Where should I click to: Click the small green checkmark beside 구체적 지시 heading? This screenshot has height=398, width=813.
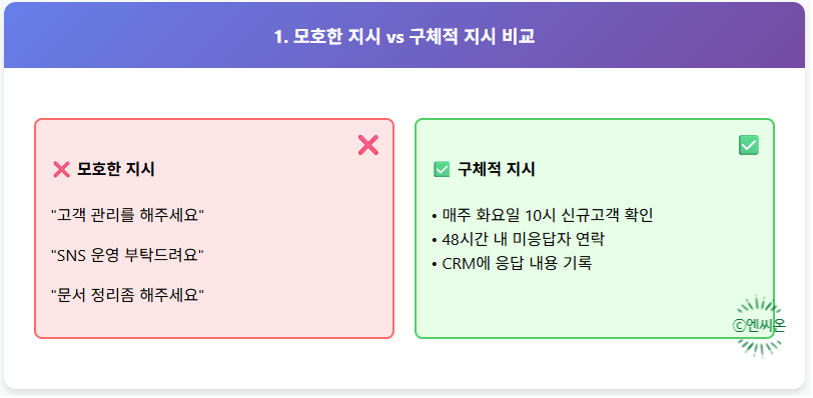tap(441, 169)
